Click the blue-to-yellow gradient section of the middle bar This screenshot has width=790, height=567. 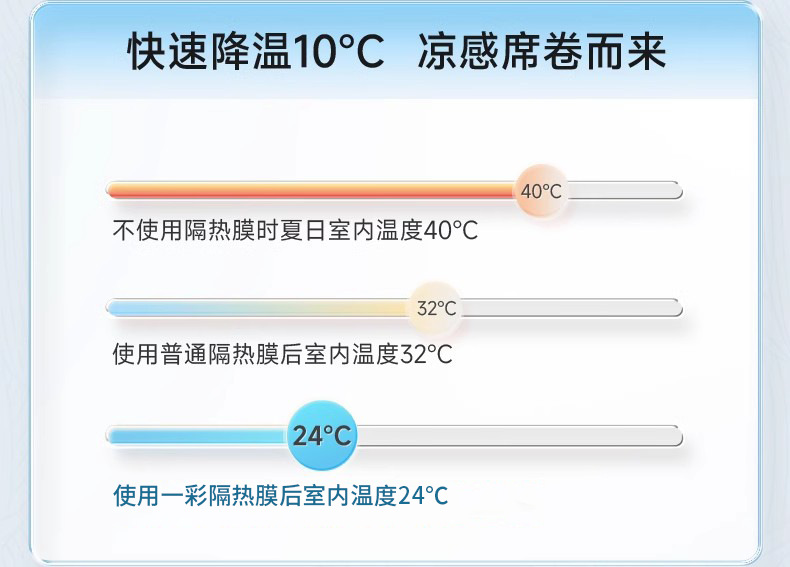[x=258, y=307]
